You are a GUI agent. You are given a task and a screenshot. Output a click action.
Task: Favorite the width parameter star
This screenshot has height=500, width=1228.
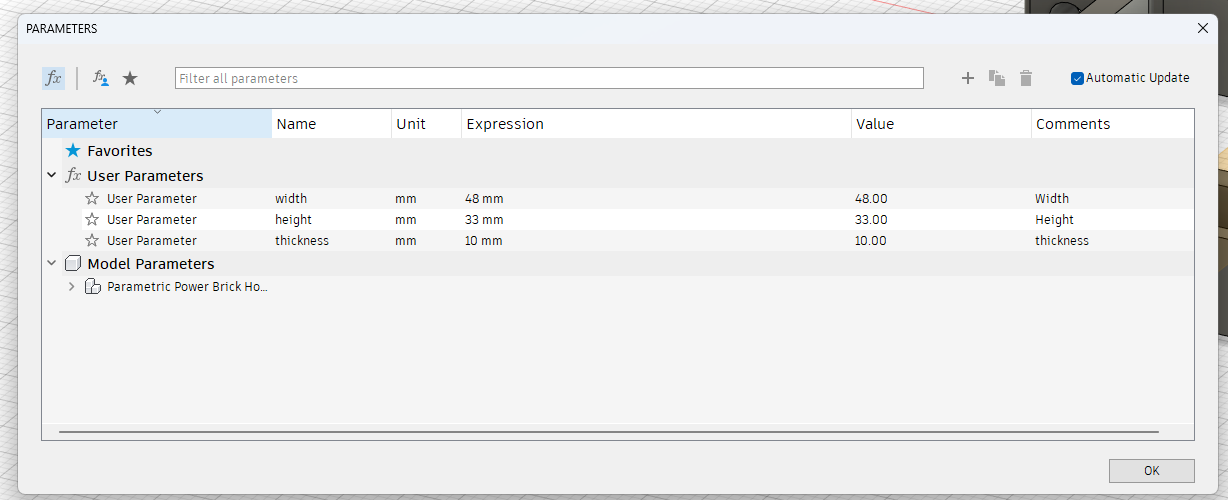[92, 199]
